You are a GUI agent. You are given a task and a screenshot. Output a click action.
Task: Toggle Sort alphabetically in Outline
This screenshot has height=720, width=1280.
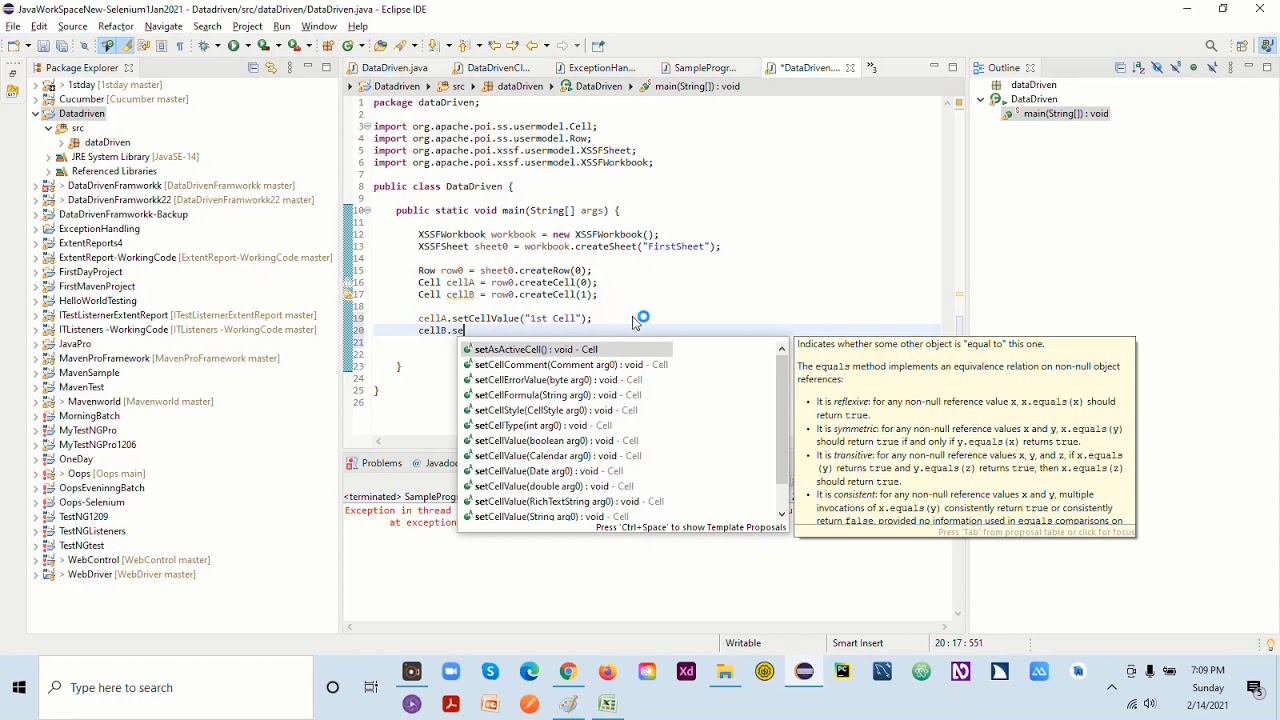pyautogui.click(x=1139, y=67)
